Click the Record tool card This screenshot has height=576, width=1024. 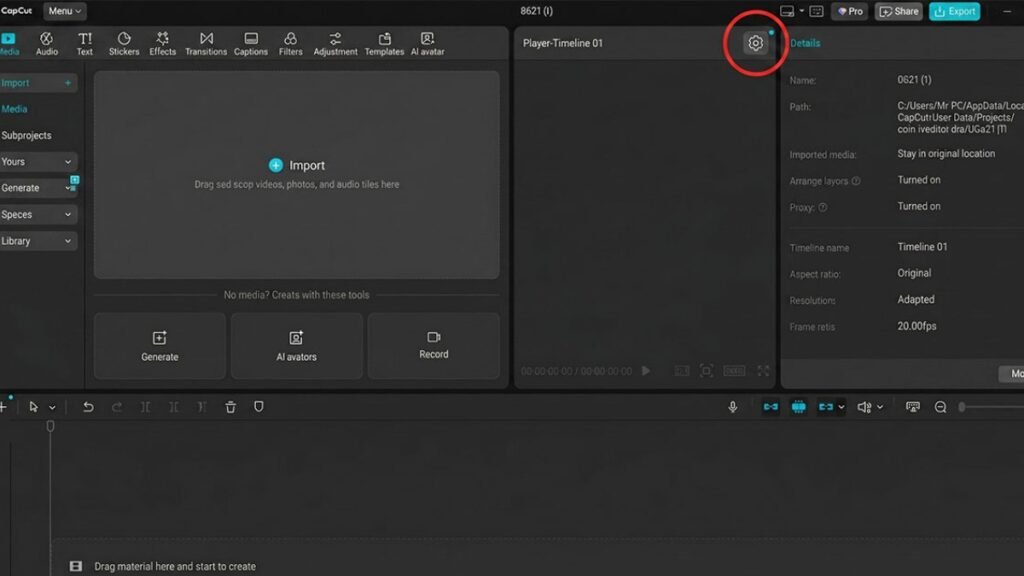click(434, 346)
